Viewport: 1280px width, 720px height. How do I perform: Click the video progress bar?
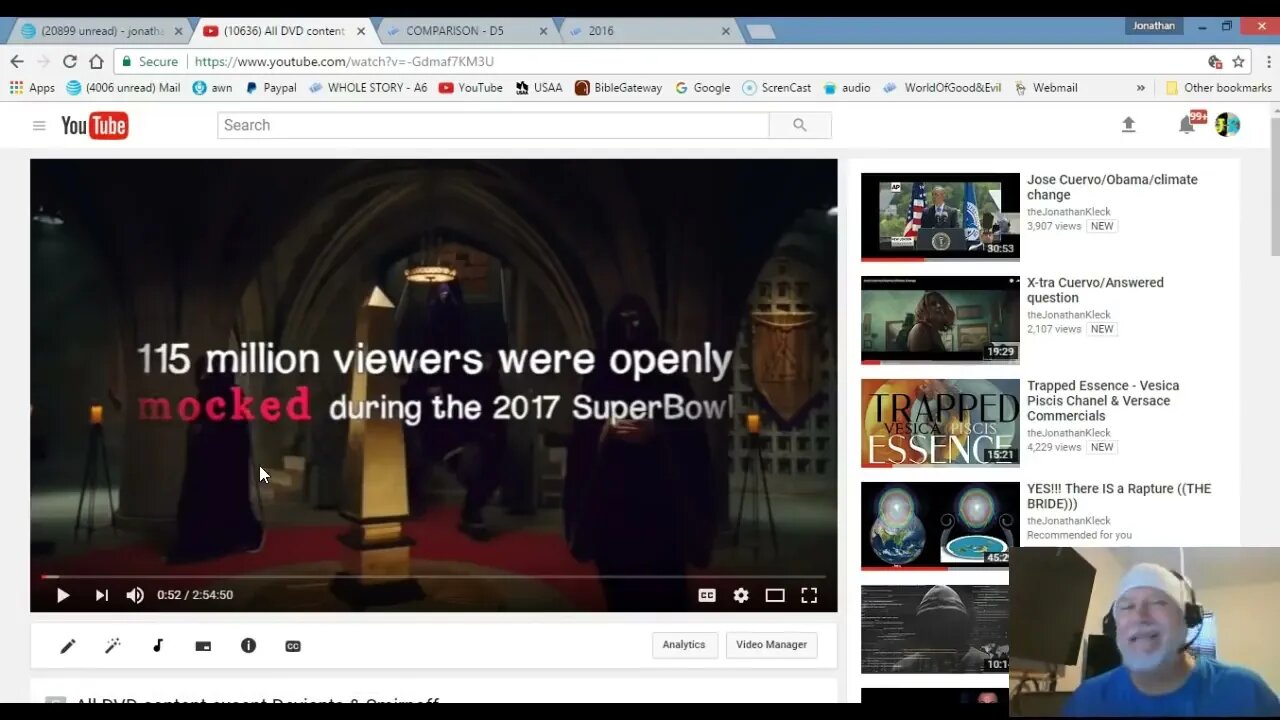pyautogui.click(x=433, y=577)
